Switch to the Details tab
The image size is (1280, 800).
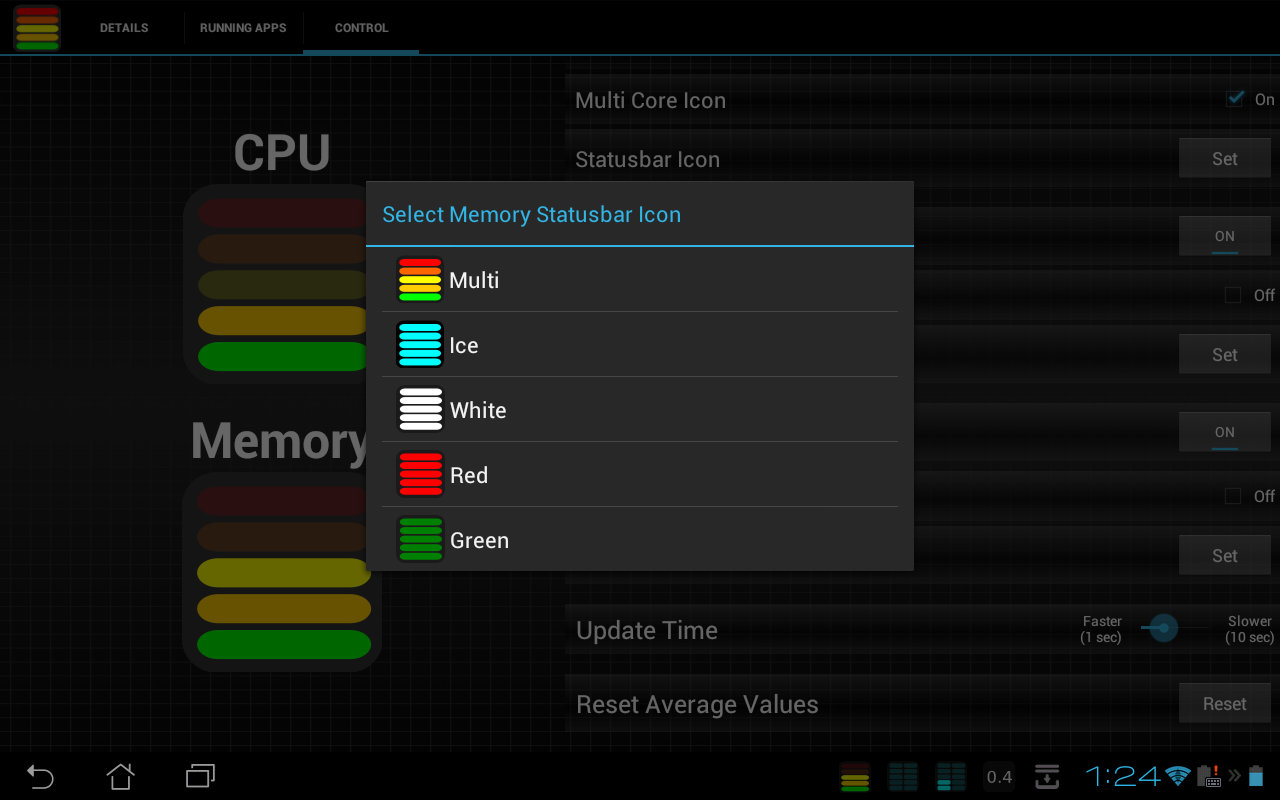point(123,27)
